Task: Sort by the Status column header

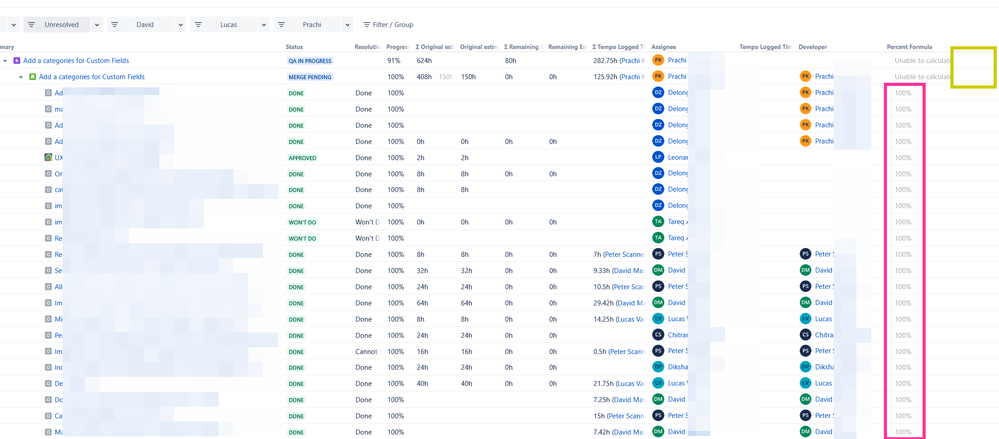Action: pyautogui.click(x=295, y=47)
